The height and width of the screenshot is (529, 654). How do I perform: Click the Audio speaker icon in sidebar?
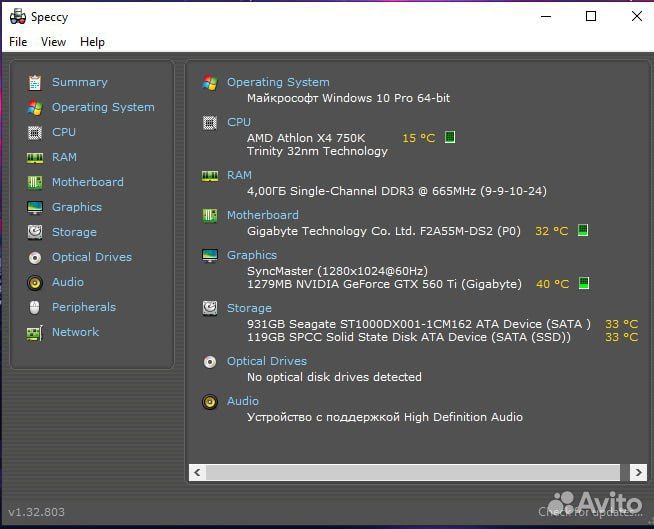click(35, 283)
